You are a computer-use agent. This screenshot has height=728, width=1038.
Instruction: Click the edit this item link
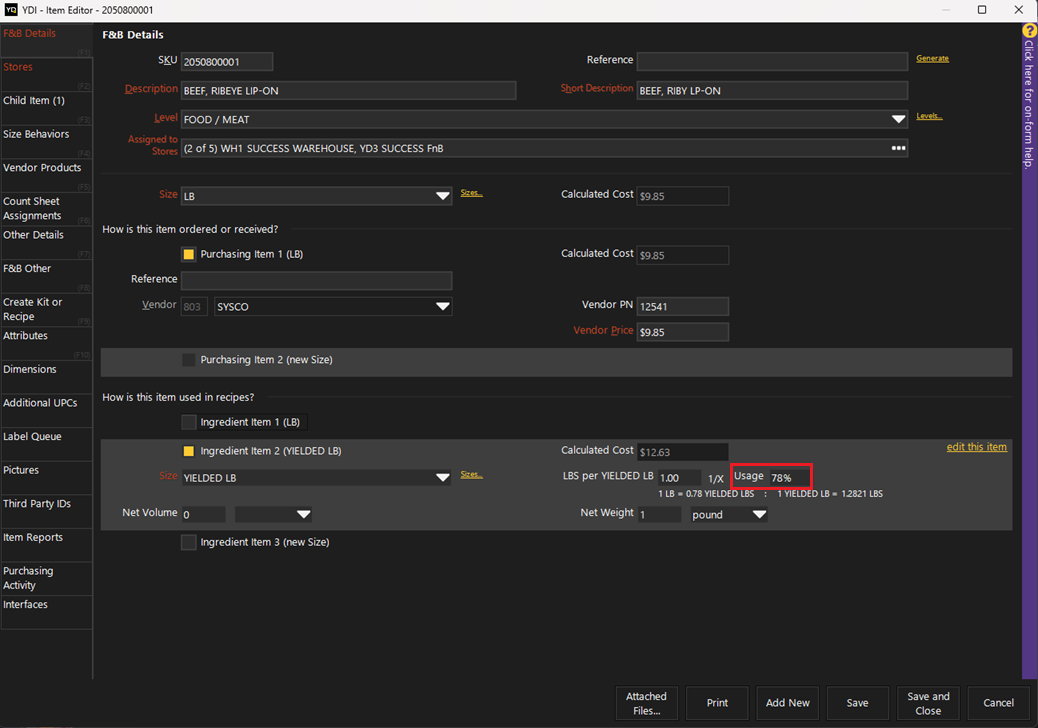(976, 447)
